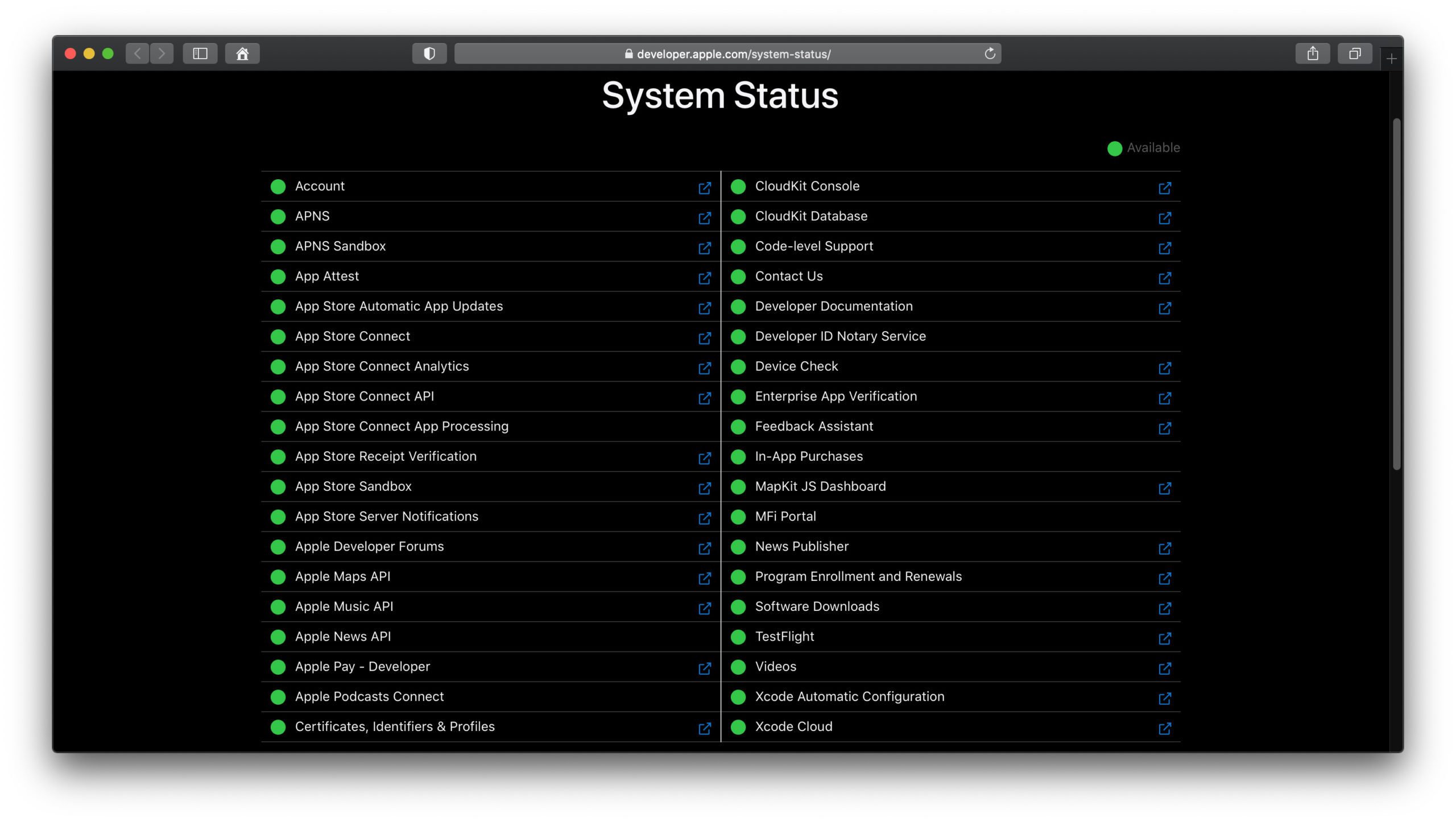This screenshot has width=1456, height=822.
Task: Open App Store Connect Analytics link icon
Action: (x=704, y=368)
